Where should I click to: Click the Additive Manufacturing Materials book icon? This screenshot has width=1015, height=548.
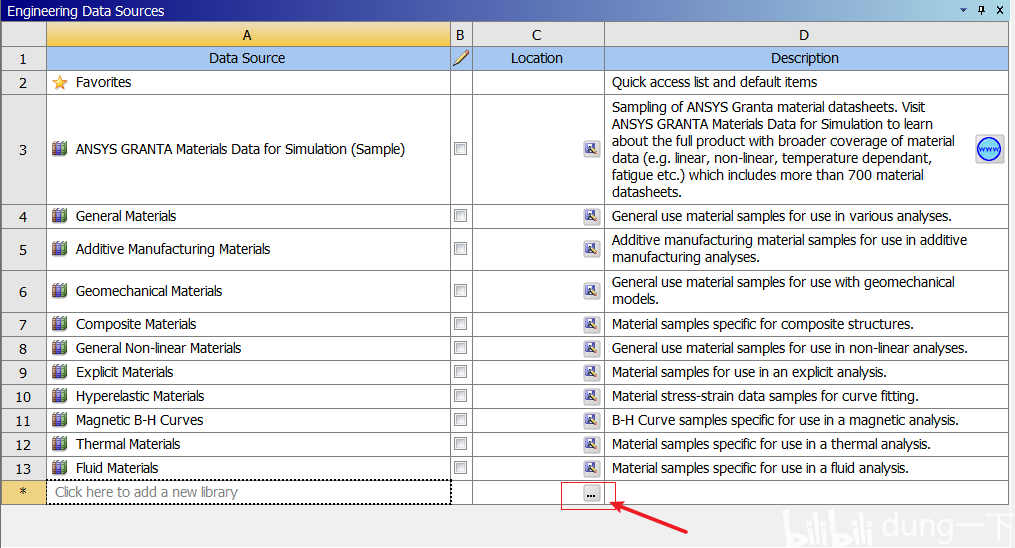(60, 248)
